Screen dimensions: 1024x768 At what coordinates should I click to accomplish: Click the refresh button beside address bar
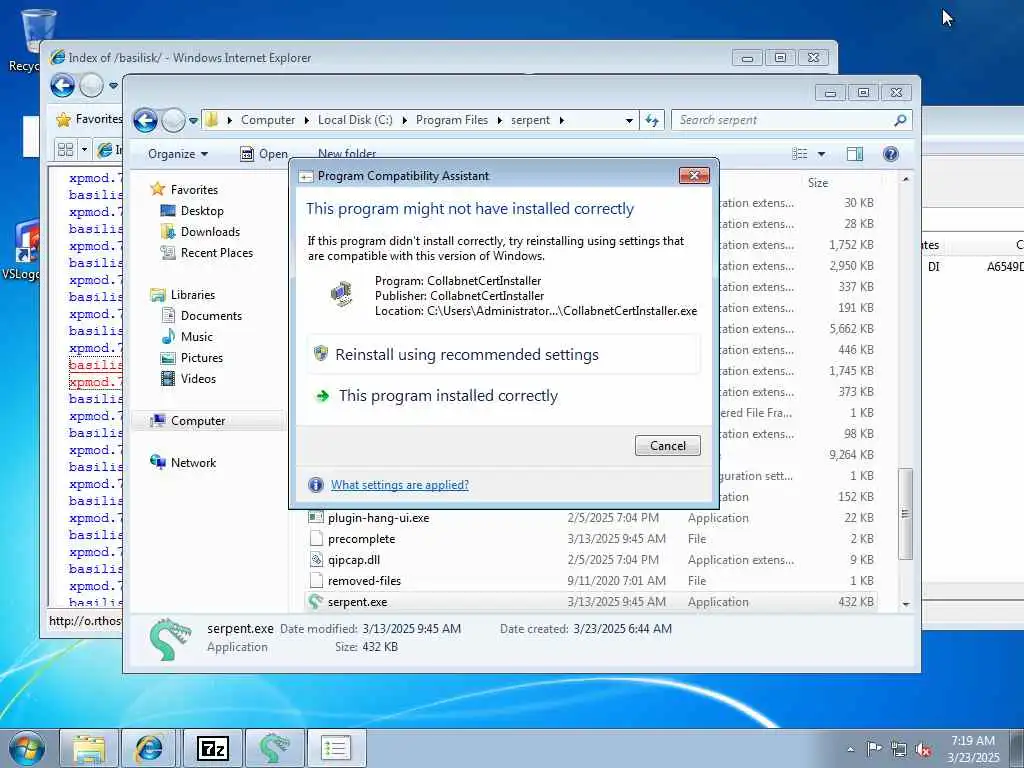pos(652,120)
